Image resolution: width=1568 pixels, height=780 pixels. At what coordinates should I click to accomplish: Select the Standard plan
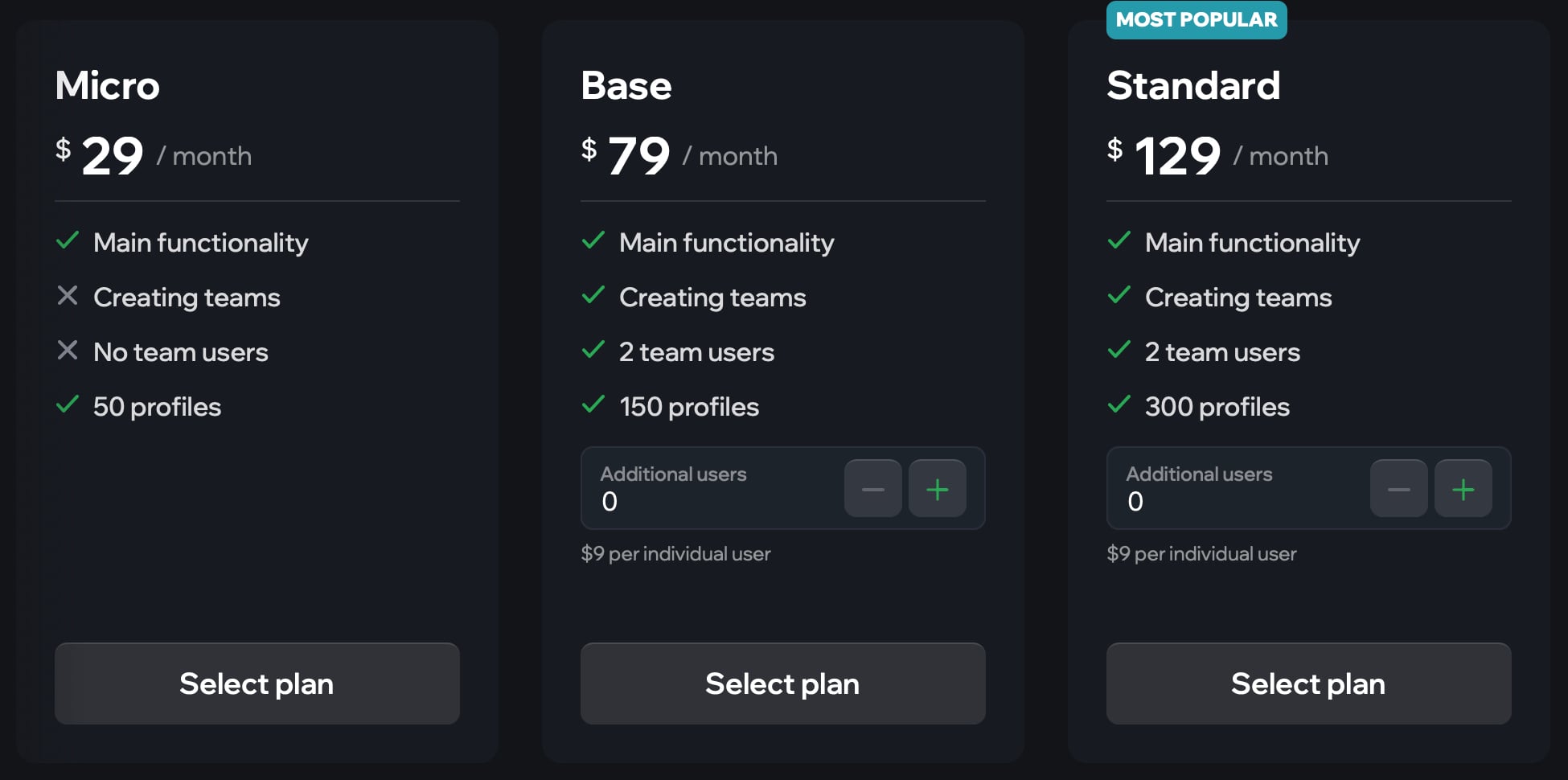[x=1309, y=684]
